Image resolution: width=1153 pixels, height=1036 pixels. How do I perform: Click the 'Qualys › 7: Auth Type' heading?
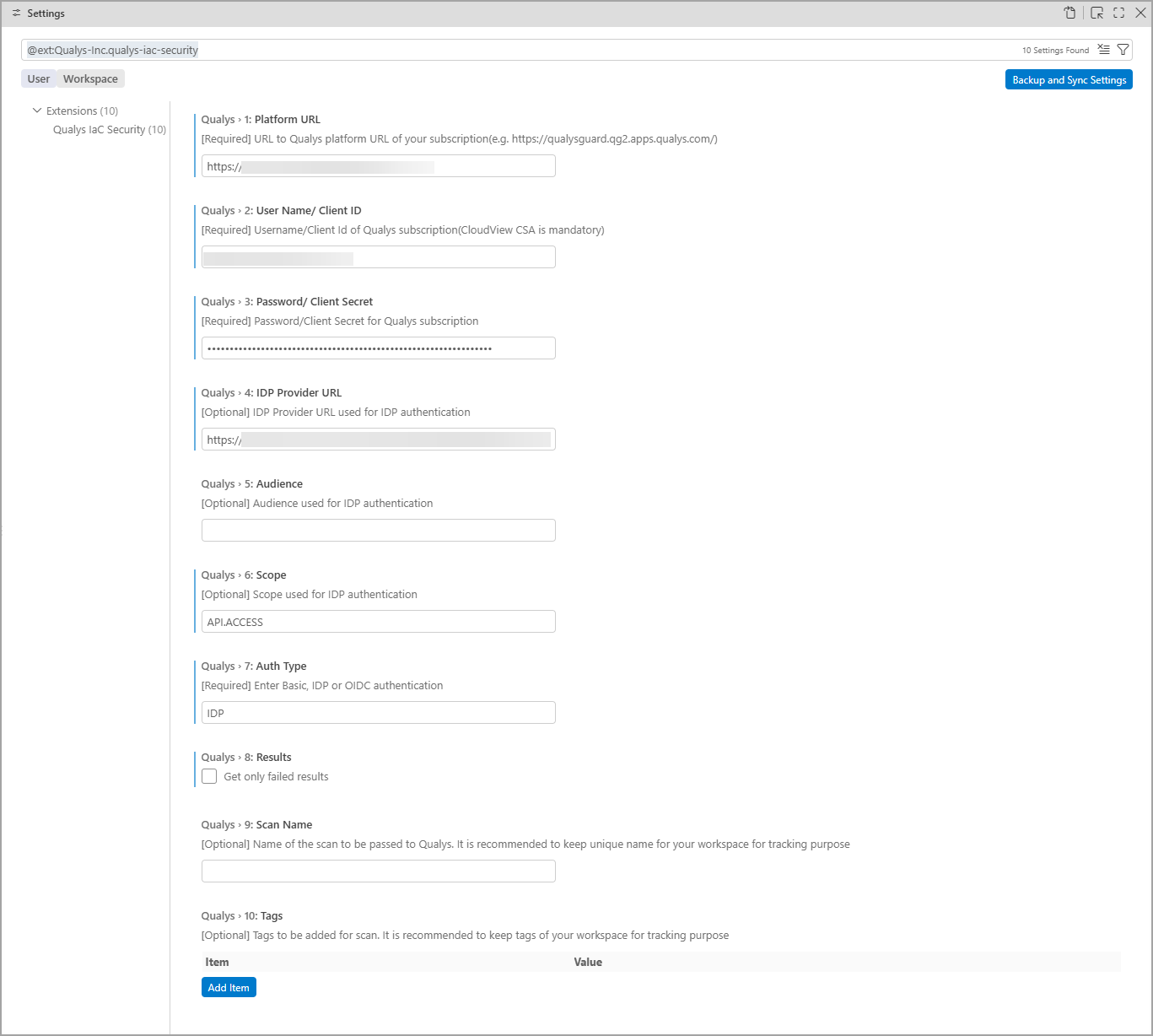click(x=254, y=666)
